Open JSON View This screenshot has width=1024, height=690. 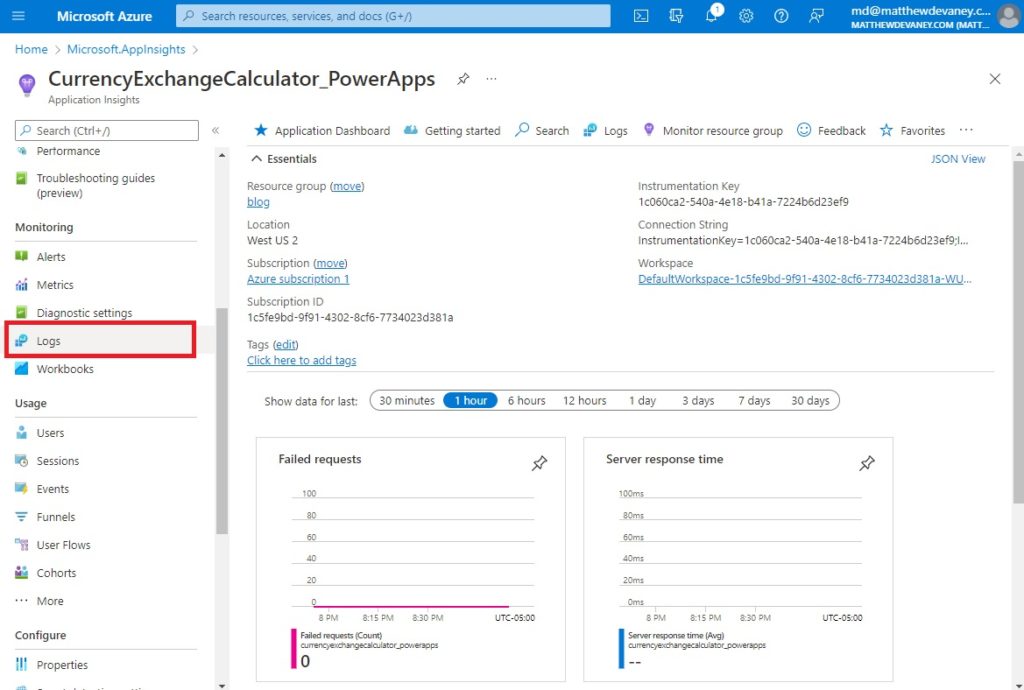(x=958, y=159)
